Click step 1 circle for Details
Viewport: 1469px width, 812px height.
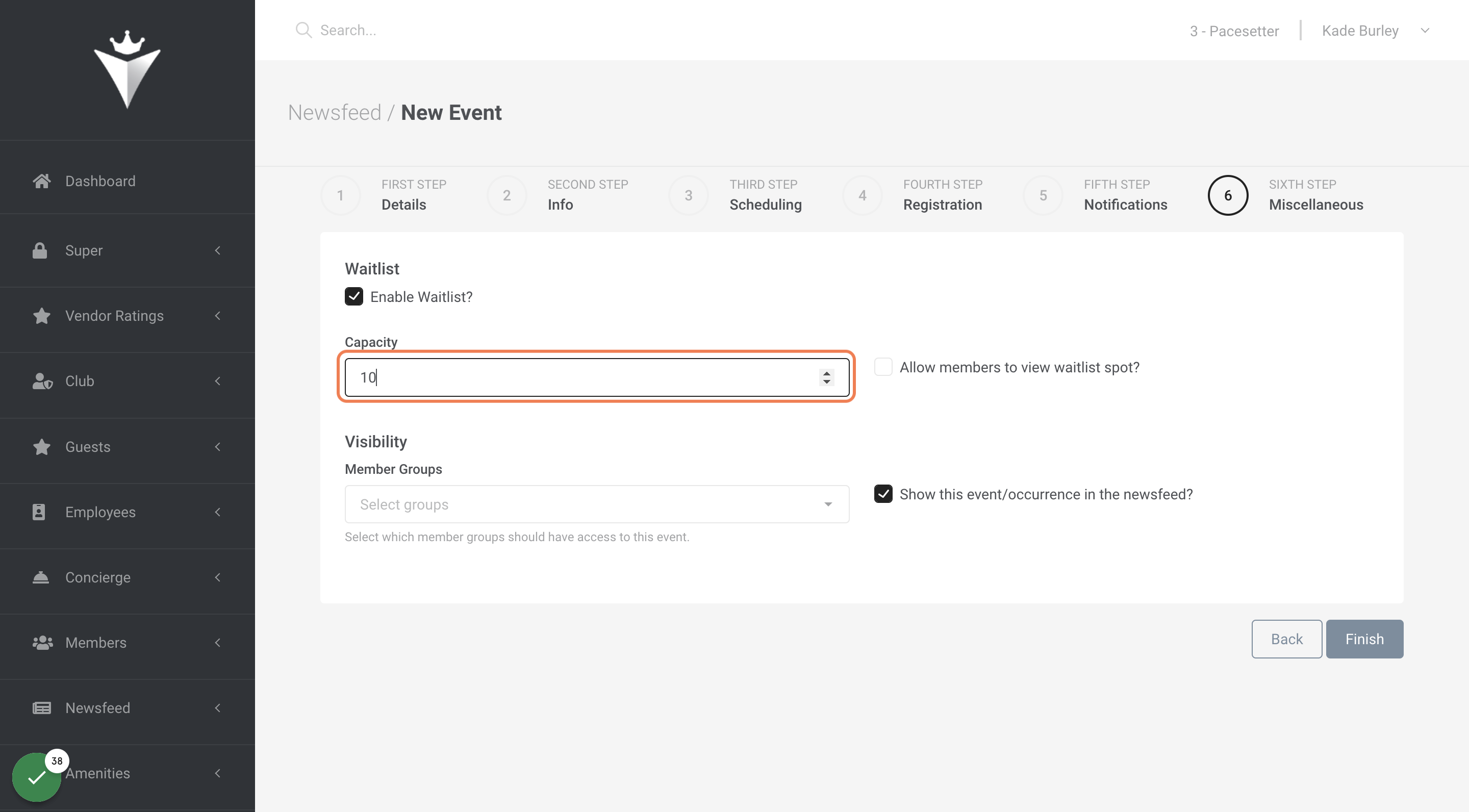(x=340, y=195)
